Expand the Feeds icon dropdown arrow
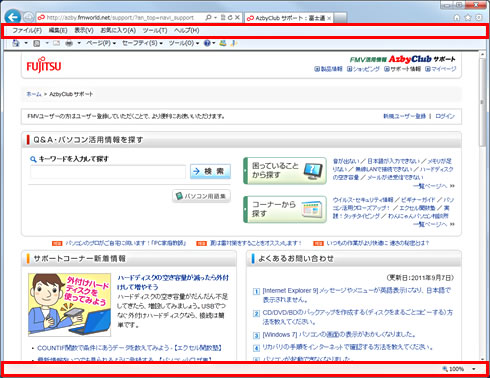This screenshot has width=490, height=378. [x=47, y=43]
